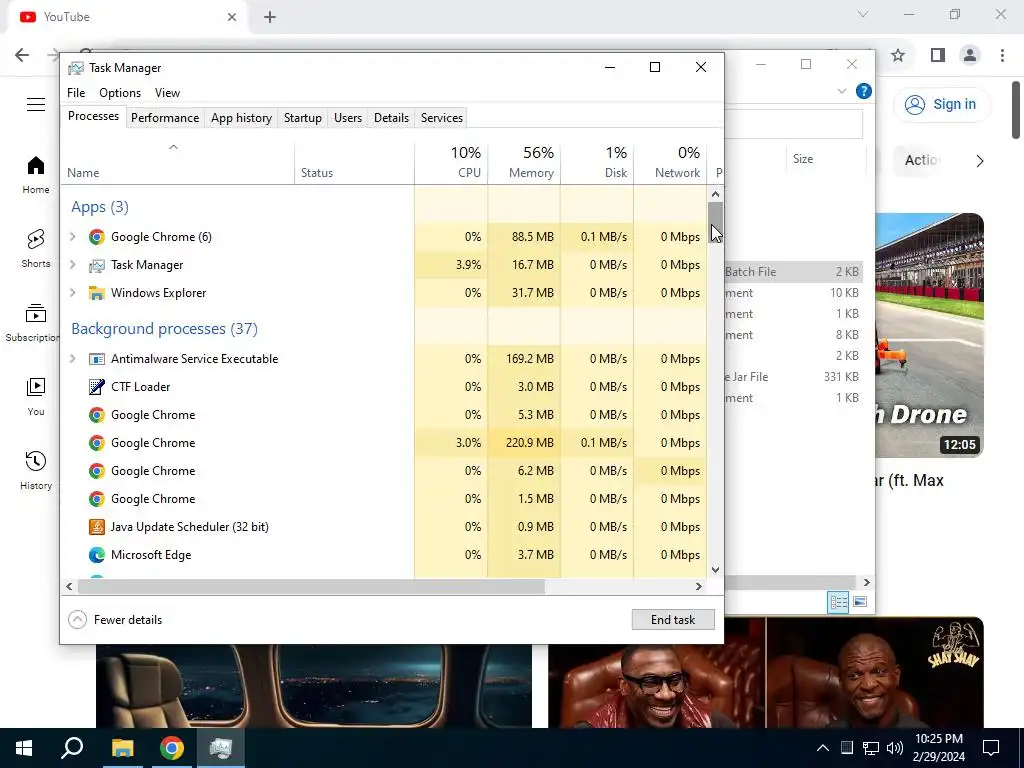
Task: Open a new Chrome tab
Action: (270, 17)
